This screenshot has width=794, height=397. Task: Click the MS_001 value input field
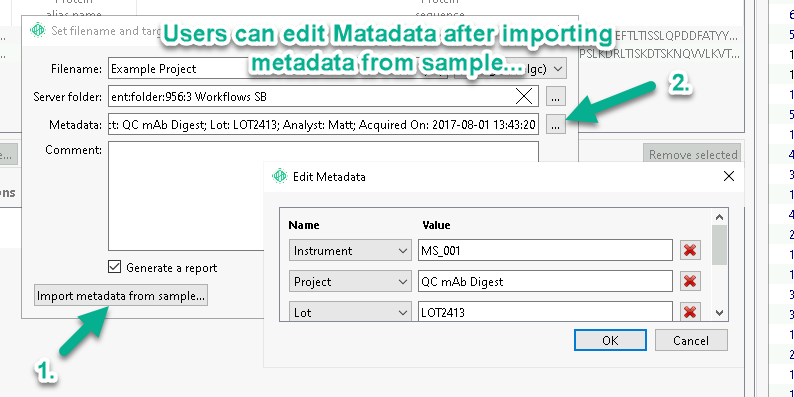click(x=545, y=250)
